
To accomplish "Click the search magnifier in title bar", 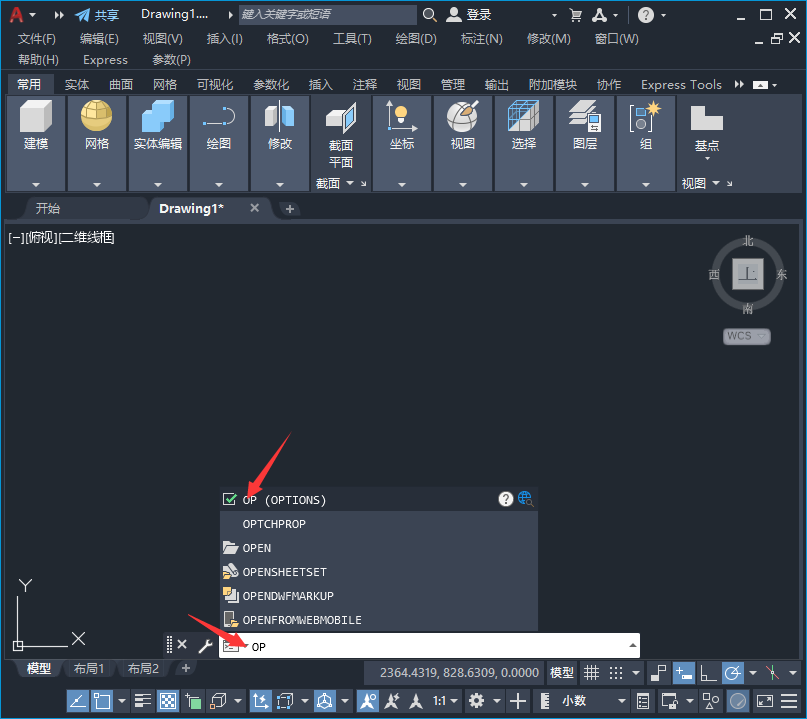I will coord(429,15).
